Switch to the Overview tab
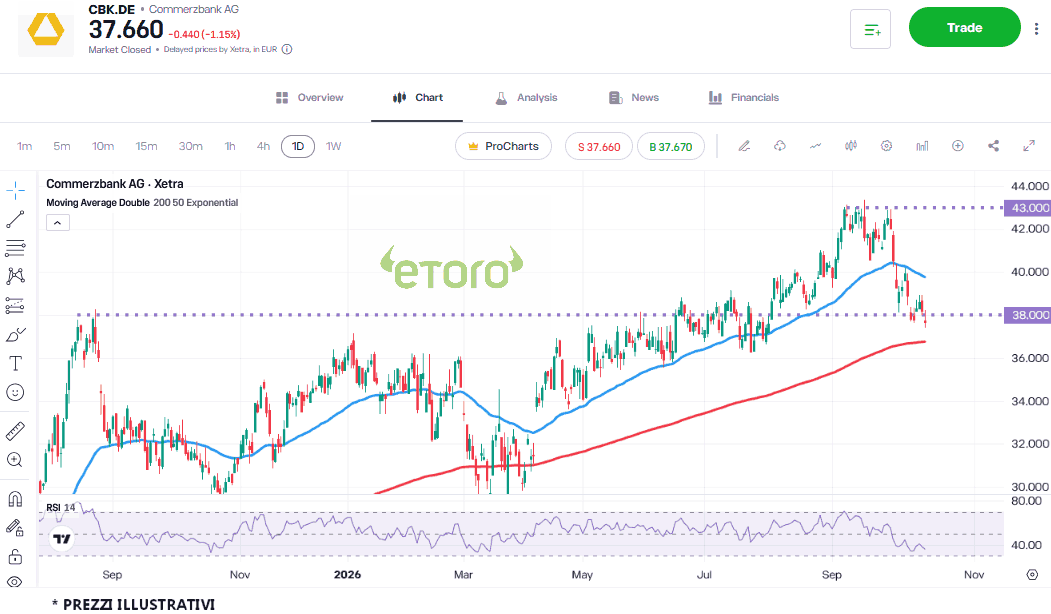The height and width of the screenshot is (614, 1051). [310, 98]
